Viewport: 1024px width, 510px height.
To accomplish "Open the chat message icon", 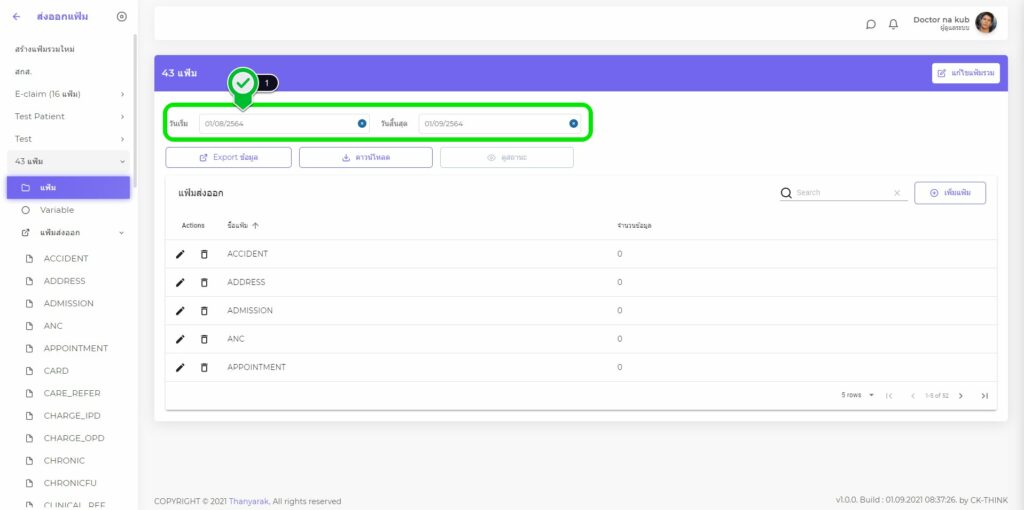I will (871, 24).
